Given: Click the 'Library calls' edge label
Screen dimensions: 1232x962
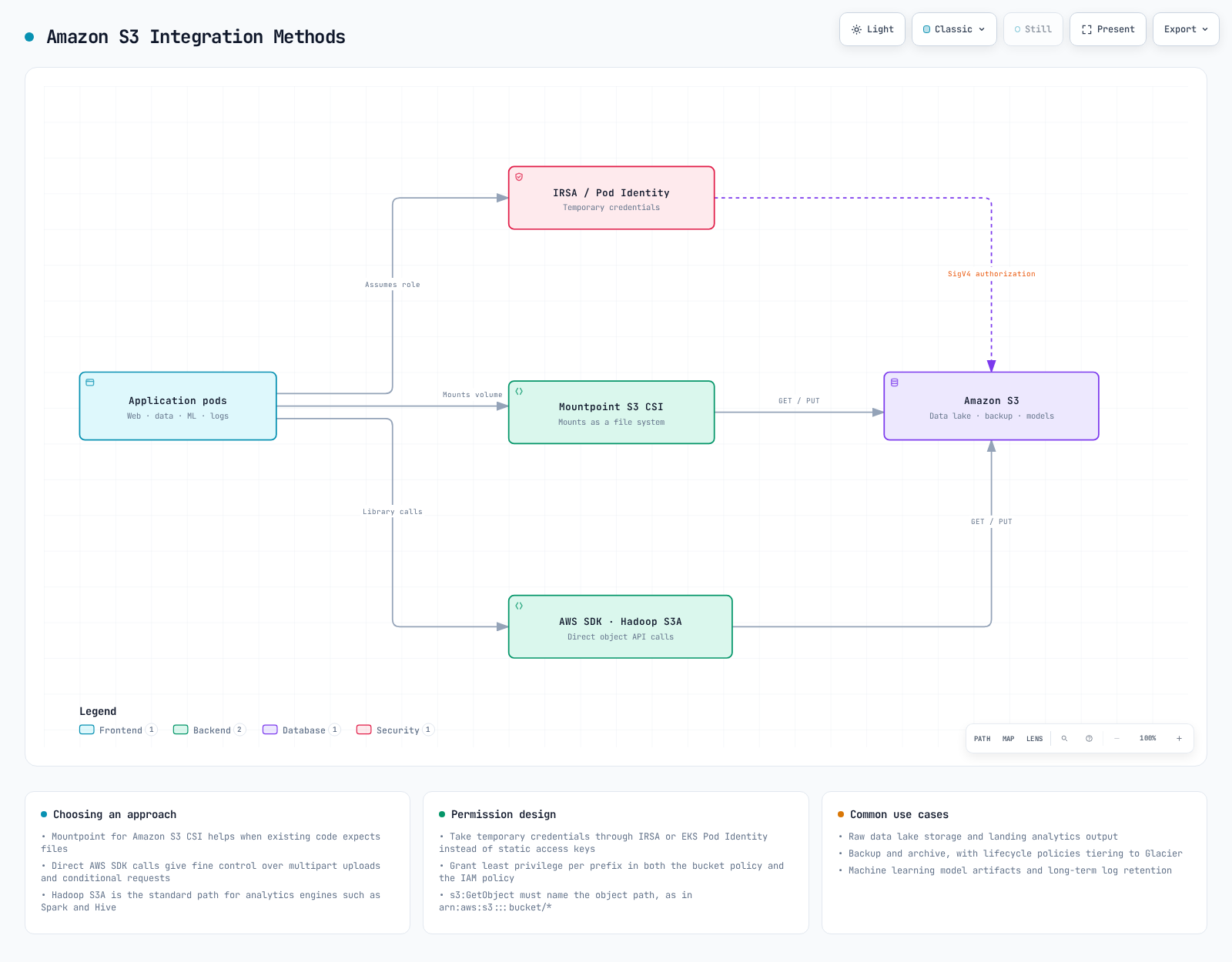Looking at the screenshot, I should [393, 512].
